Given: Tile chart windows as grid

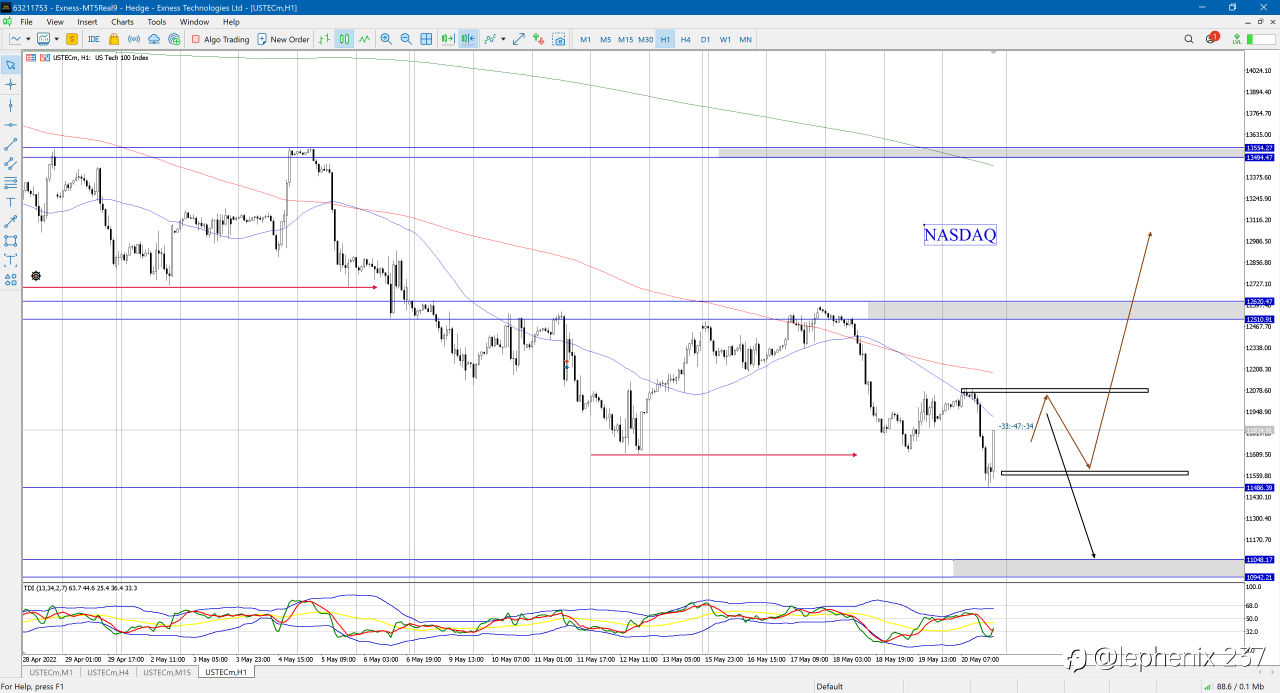Looking at the screenshot, I should (426, 39).
